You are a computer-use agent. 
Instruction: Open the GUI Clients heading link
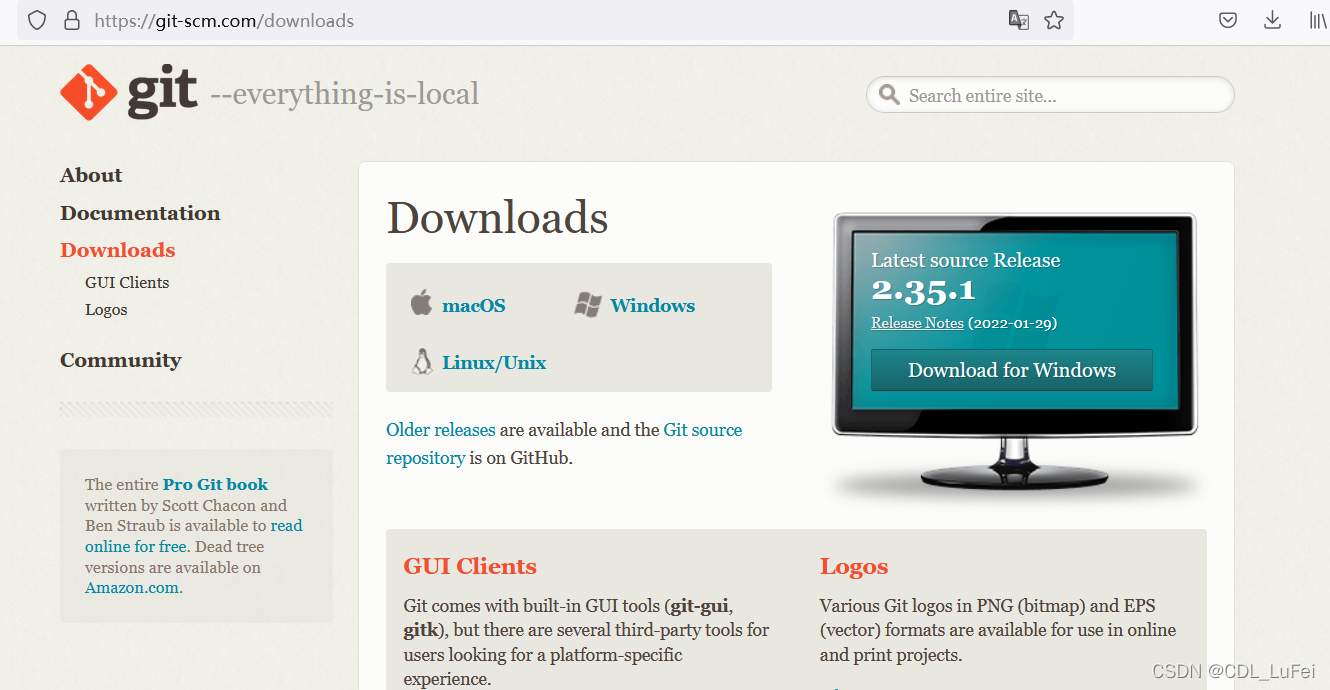(470, 566)
